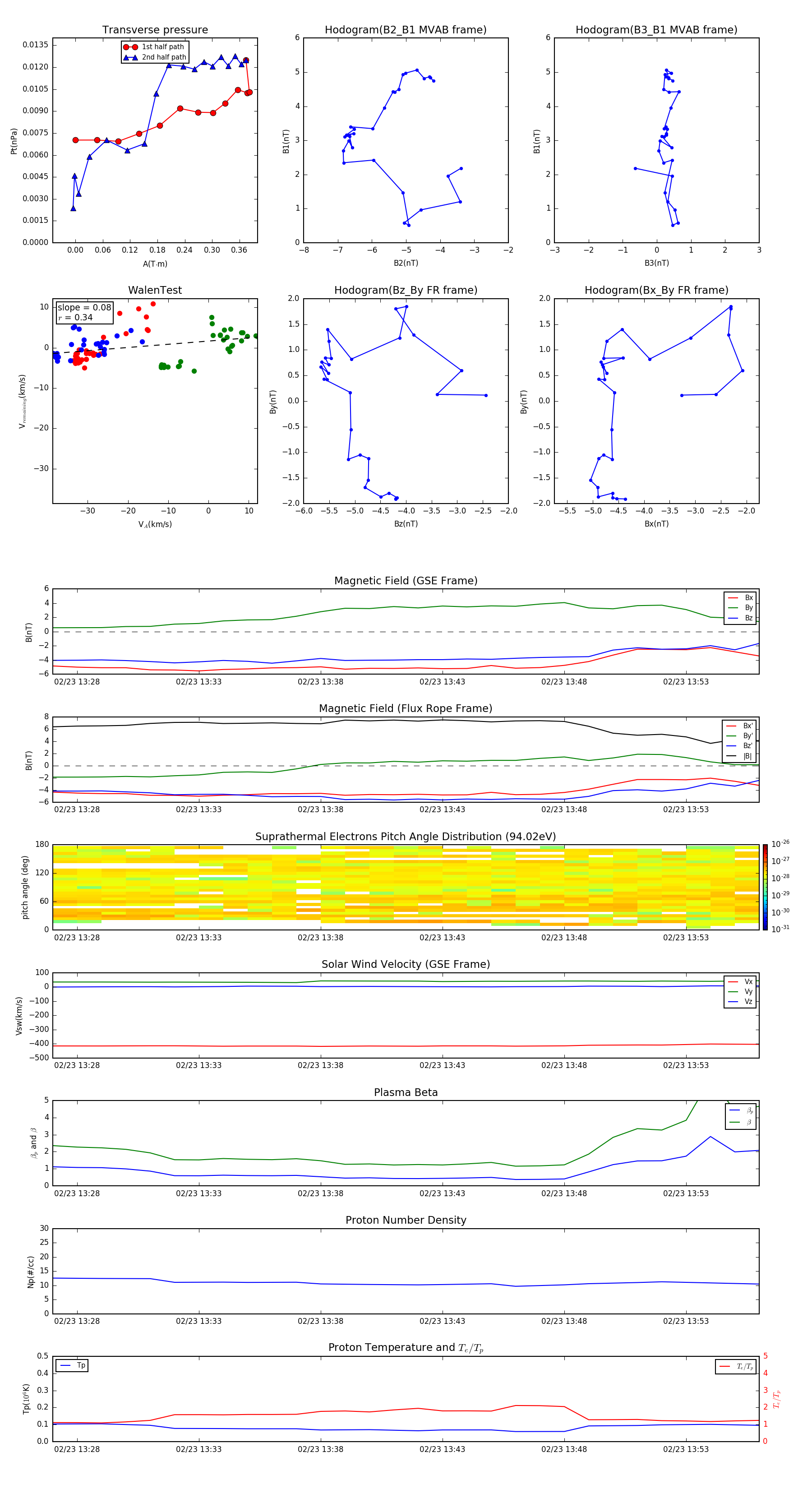The height and width of the screenshot is (1489, 812).
Task: Click '02/23 13:38' tick under Plasma Beta plot
Action: coord(320,1193)
